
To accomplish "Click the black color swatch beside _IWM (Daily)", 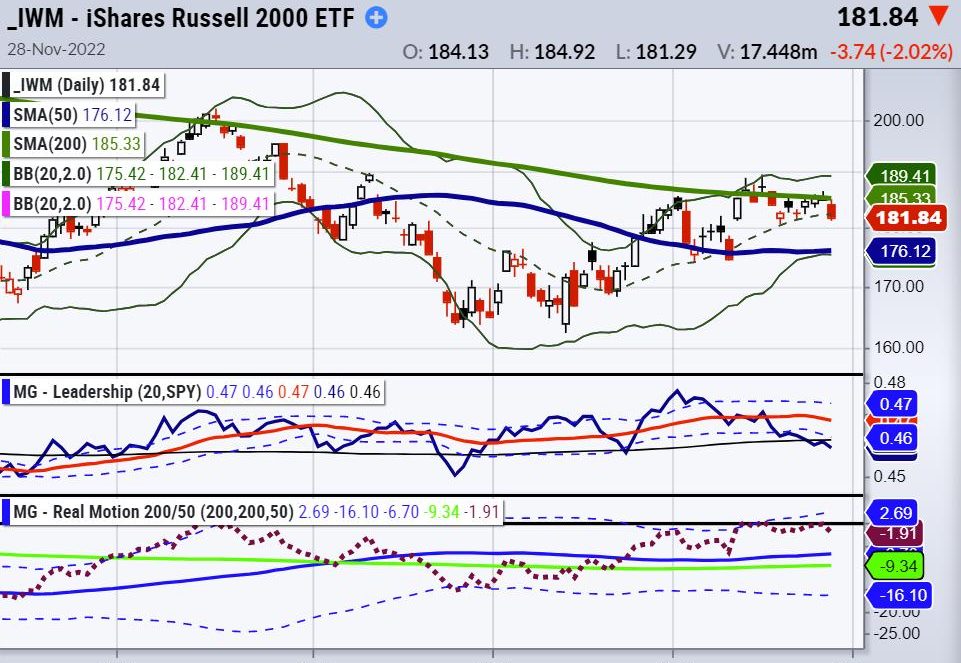I will (6, 85).
